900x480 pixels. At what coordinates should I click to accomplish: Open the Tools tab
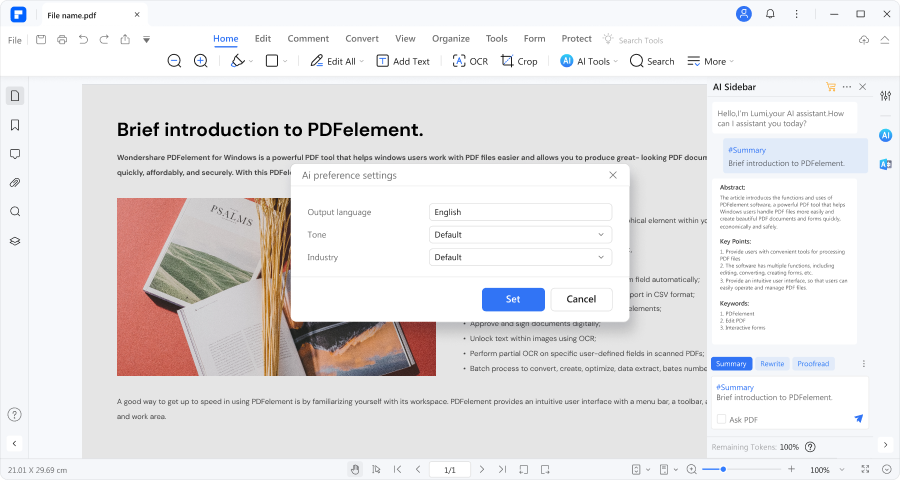click(496, 38)
